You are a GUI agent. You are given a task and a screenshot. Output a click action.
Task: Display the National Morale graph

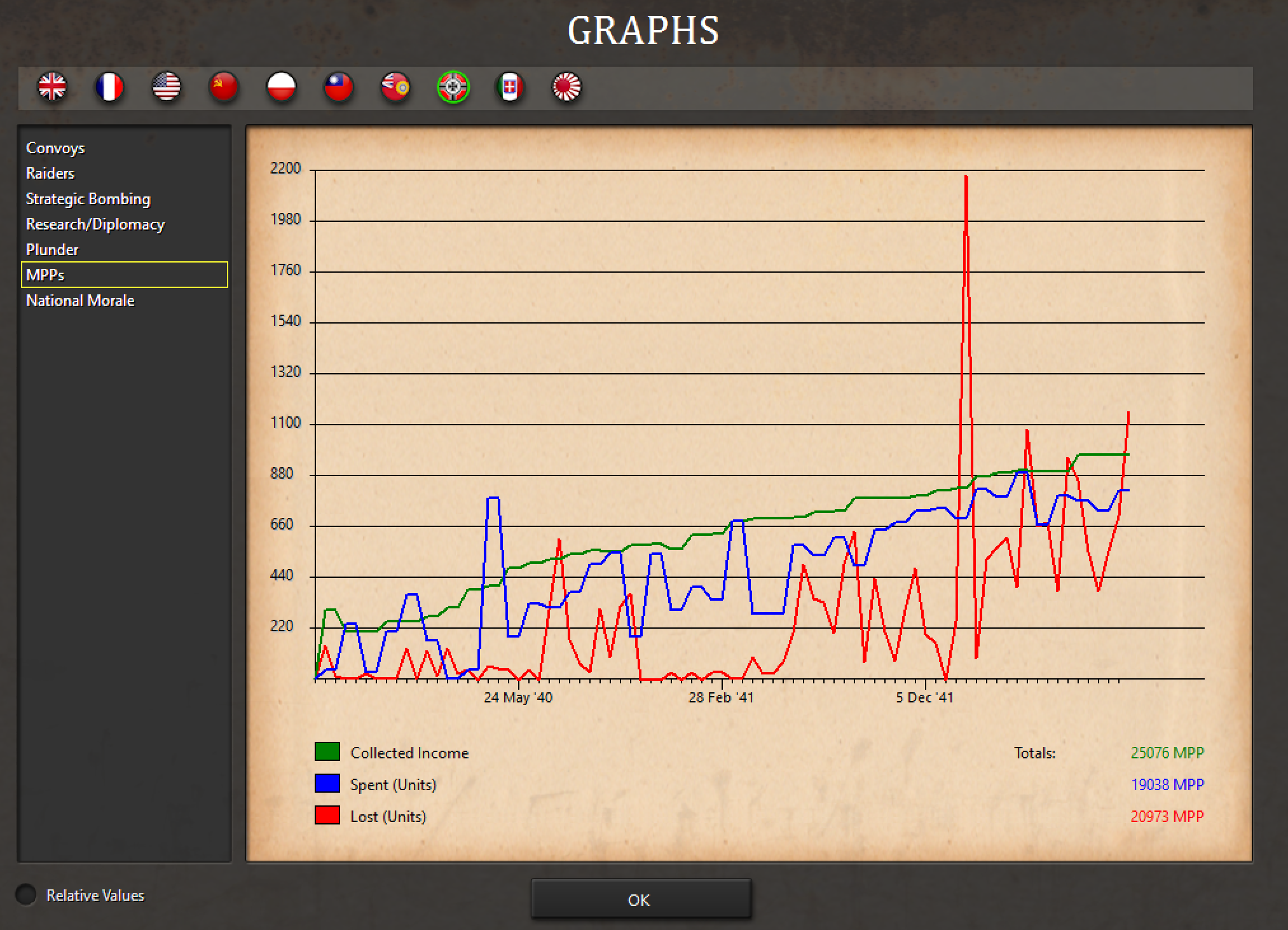coord(80,301)
